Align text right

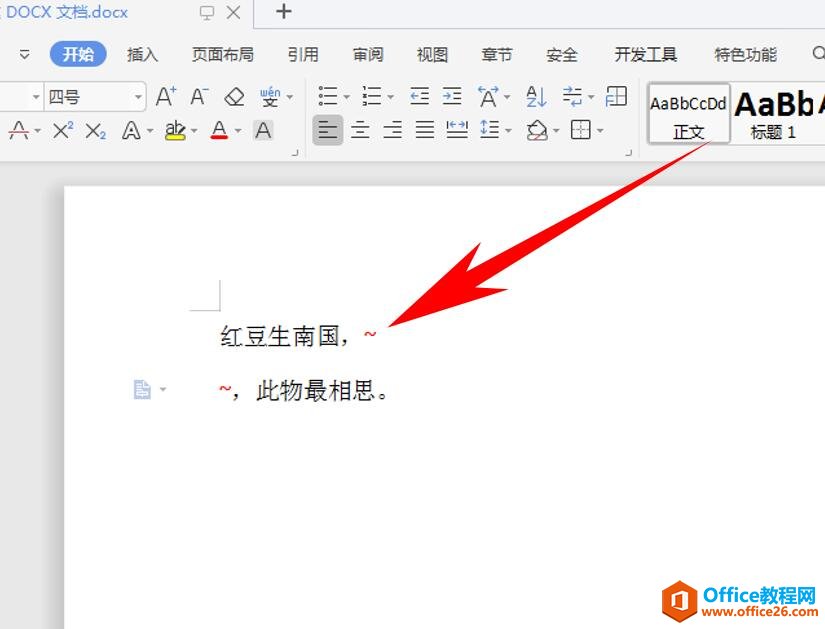pos(393,129)
